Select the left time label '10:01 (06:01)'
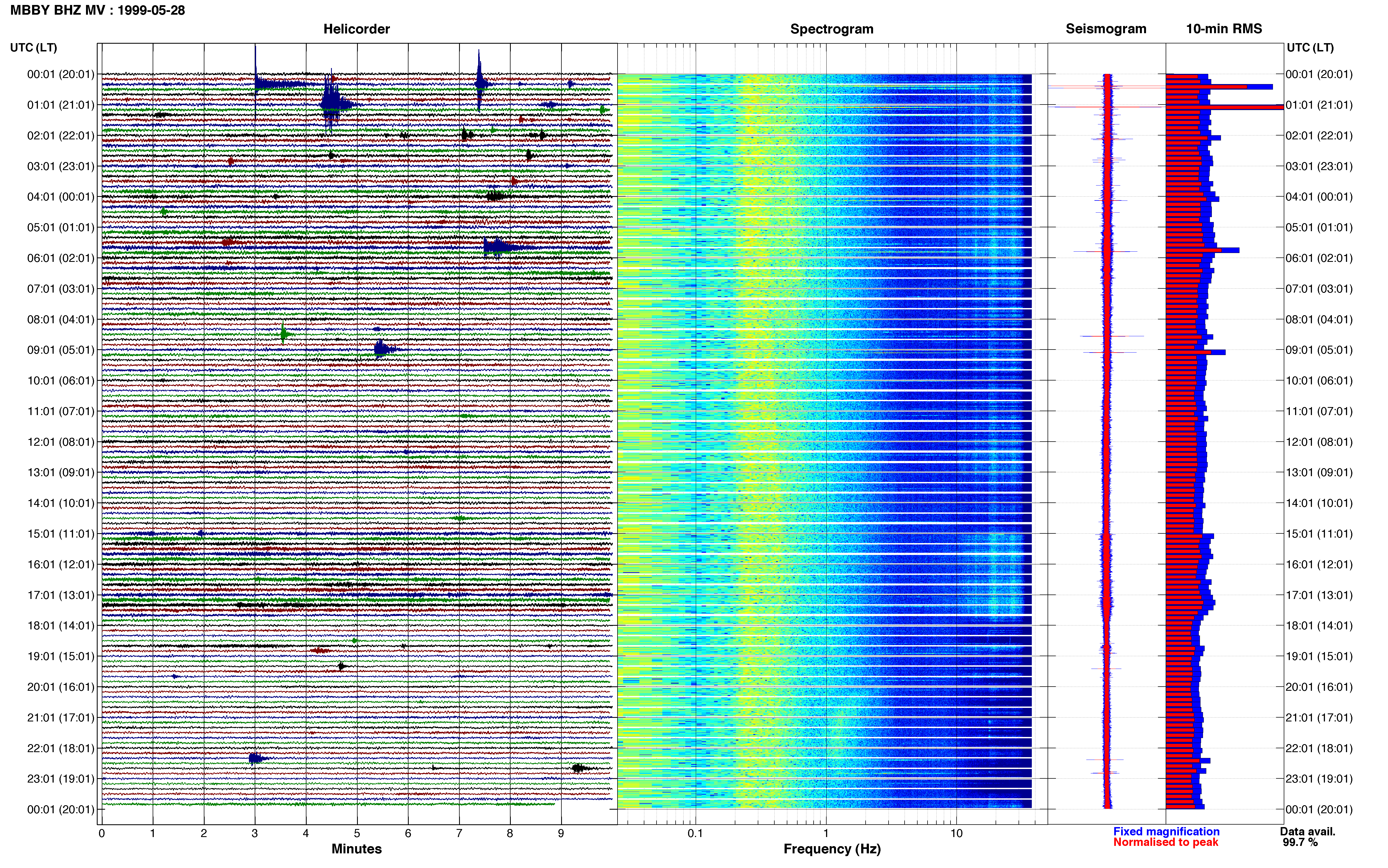This screenshot has width=1388, height=868. click(x=60, y=380)
